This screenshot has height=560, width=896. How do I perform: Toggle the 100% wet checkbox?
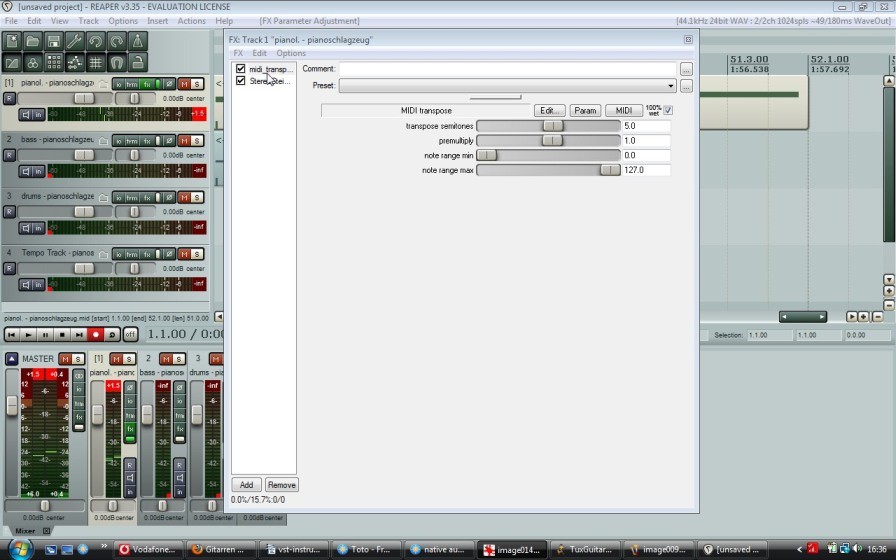click(x=668, y=110)
